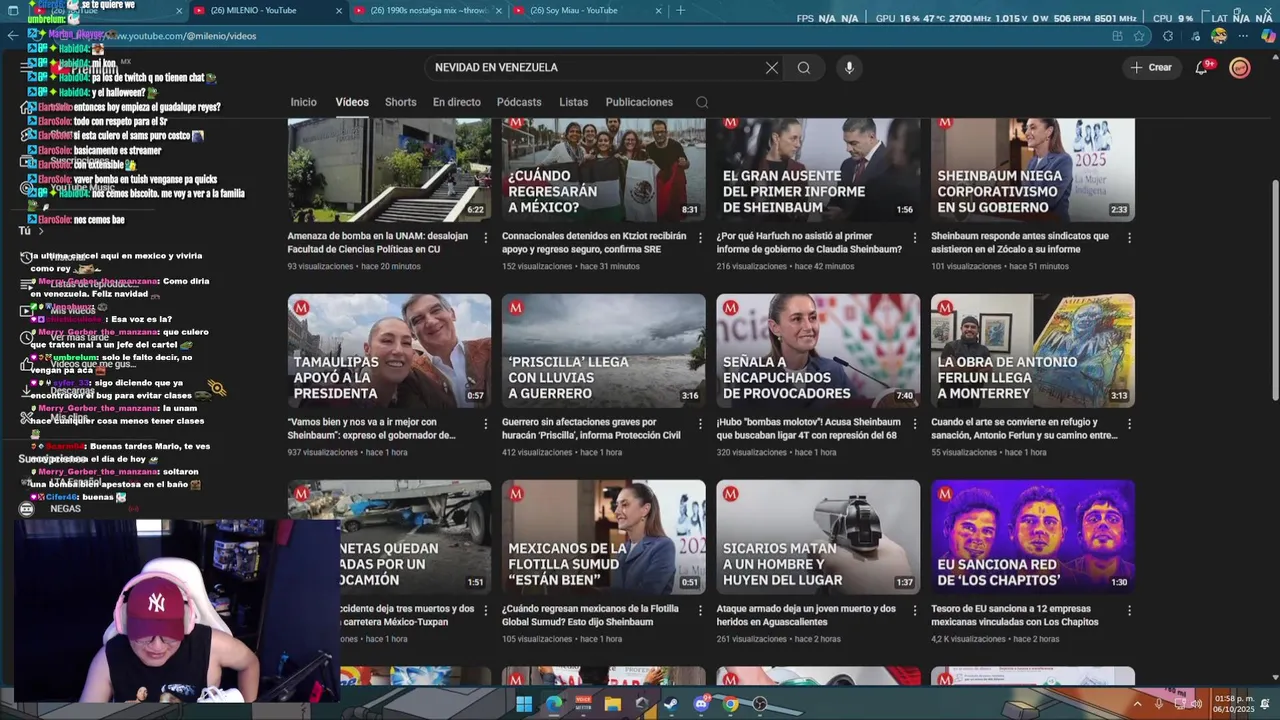The height and width of the screenshot is (720, 1280).
Task: Open EU SANCIONA RED DE 'LOS CHAPITOS' thumbnail
Action: point(1033,537)
